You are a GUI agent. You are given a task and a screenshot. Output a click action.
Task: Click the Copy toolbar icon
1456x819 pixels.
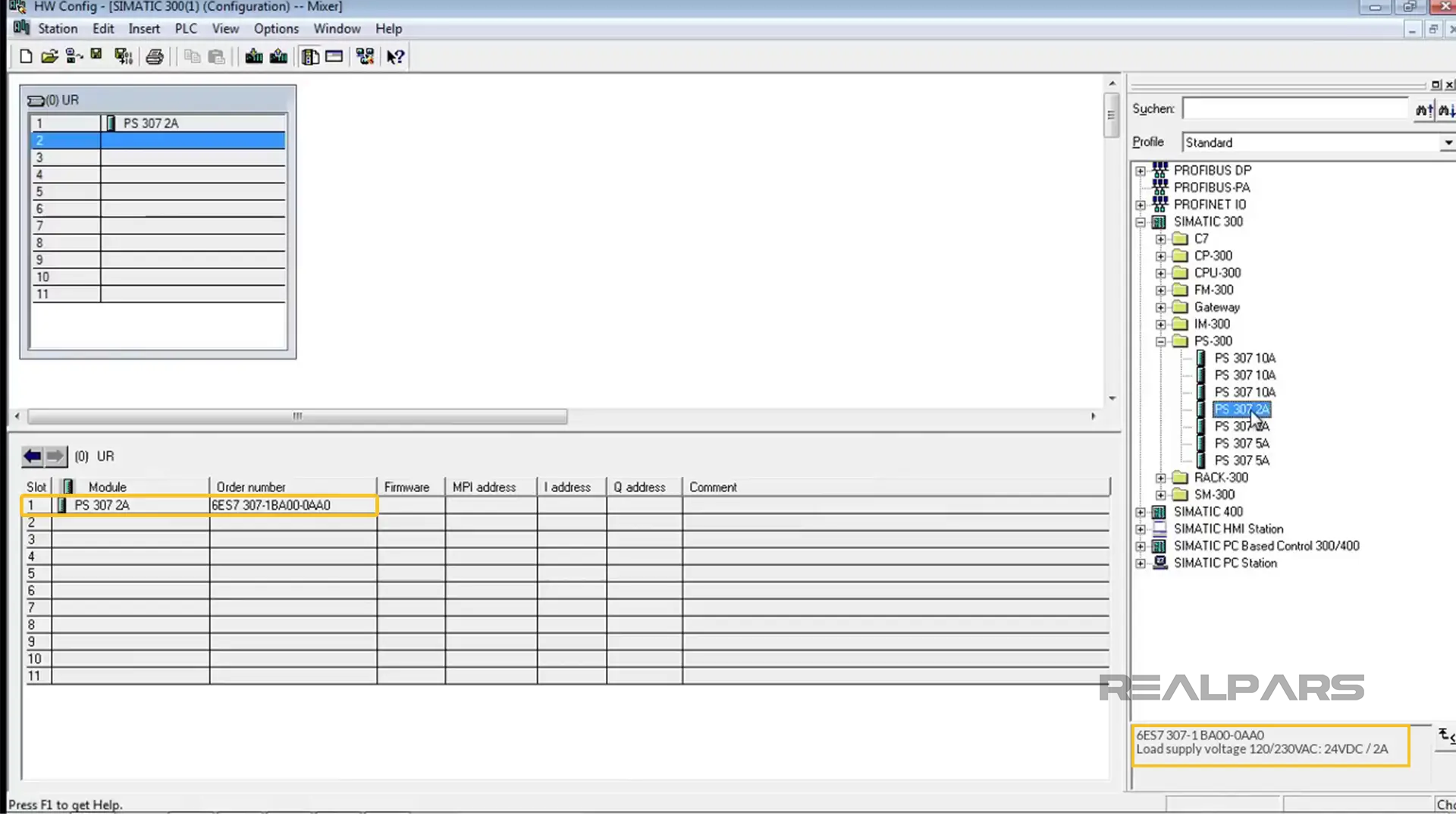click(192, 55)
